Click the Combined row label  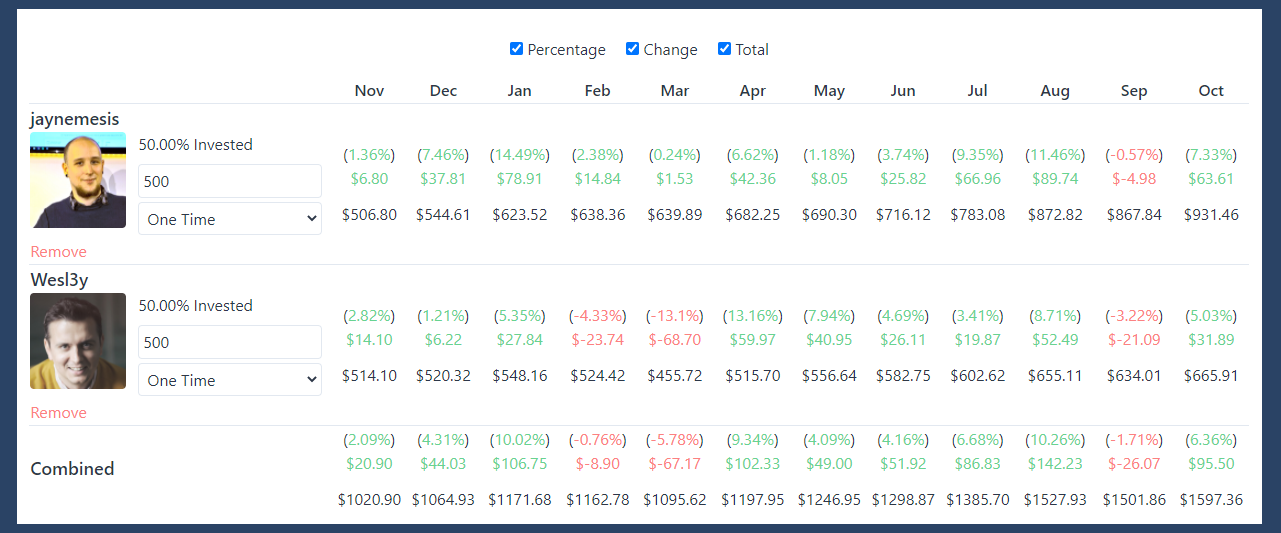[72, 469]
